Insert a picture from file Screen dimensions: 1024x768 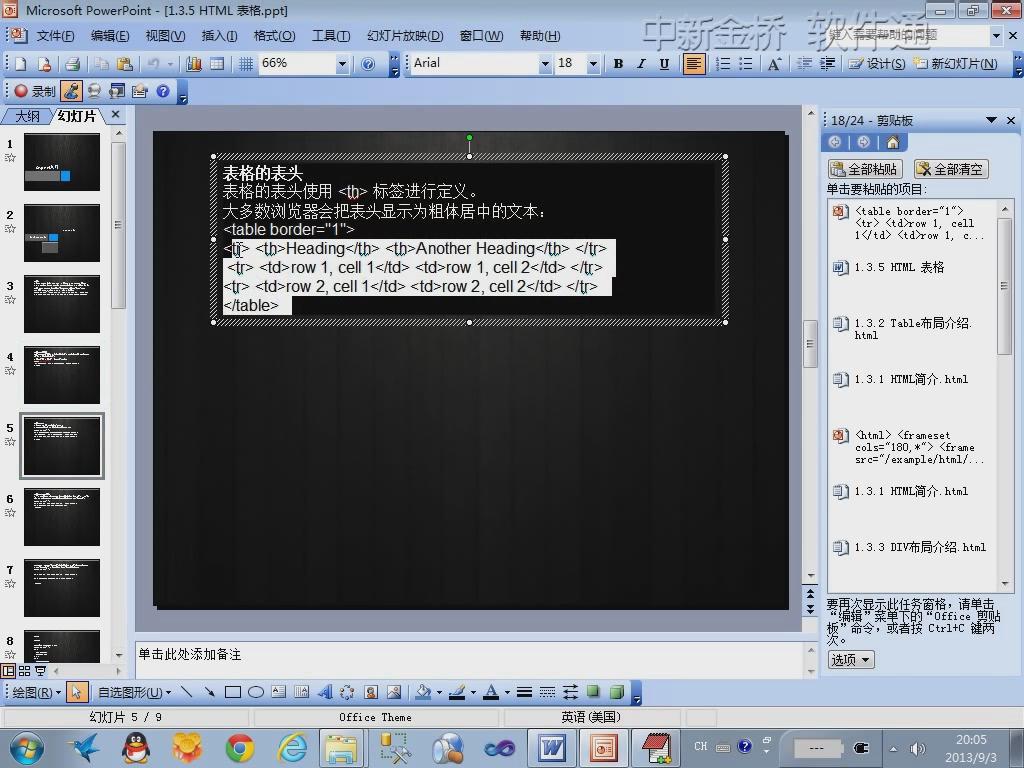tap(394, 692)
